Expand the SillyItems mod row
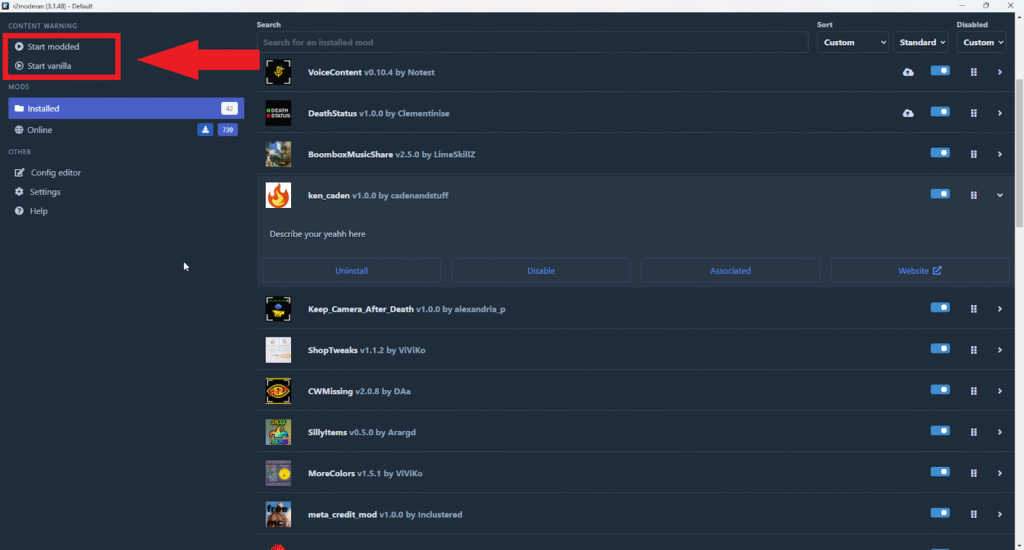 pyautogui.click(x=1000, y=432)
